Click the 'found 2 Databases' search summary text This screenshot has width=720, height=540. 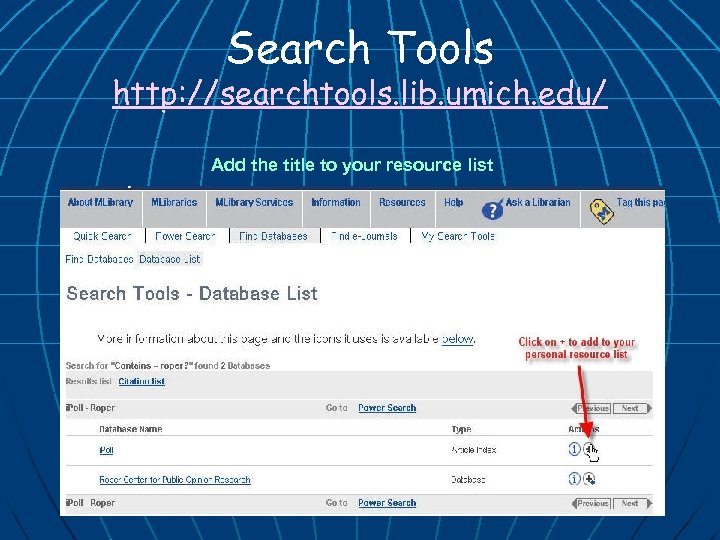(232, 366)
